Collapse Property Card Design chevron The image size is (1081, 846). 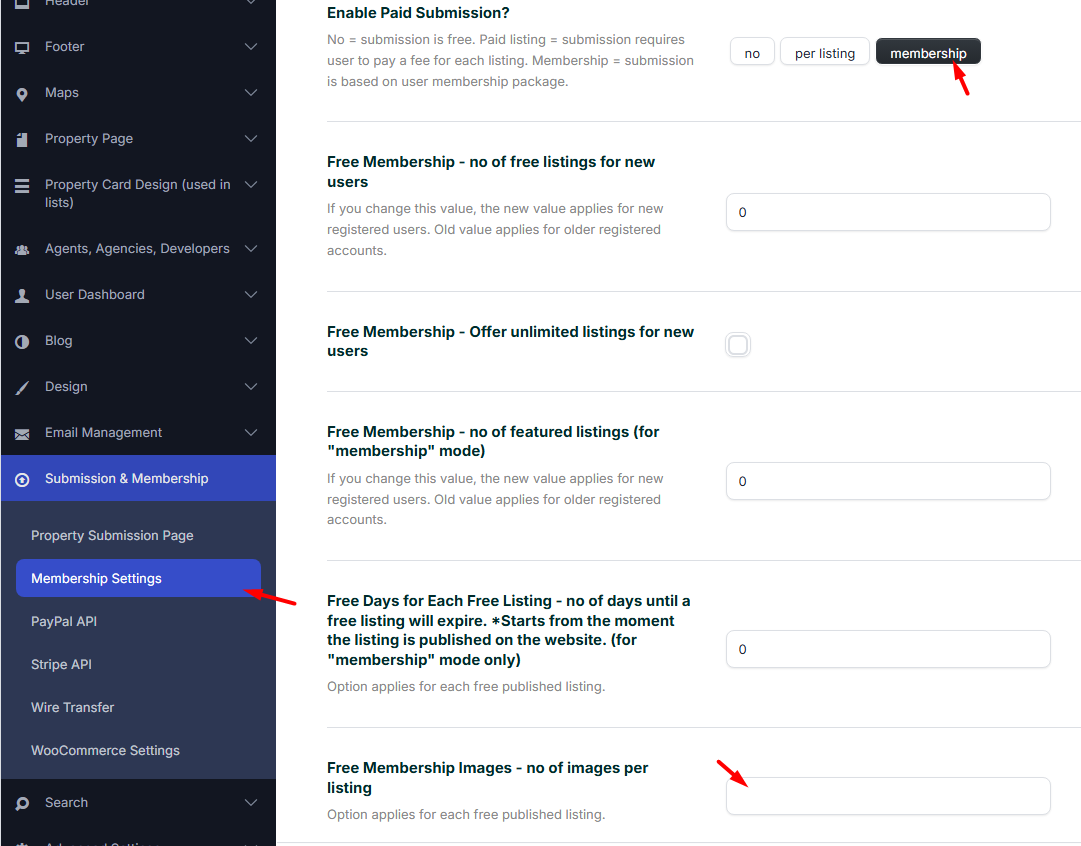click(x=251, y=185)
